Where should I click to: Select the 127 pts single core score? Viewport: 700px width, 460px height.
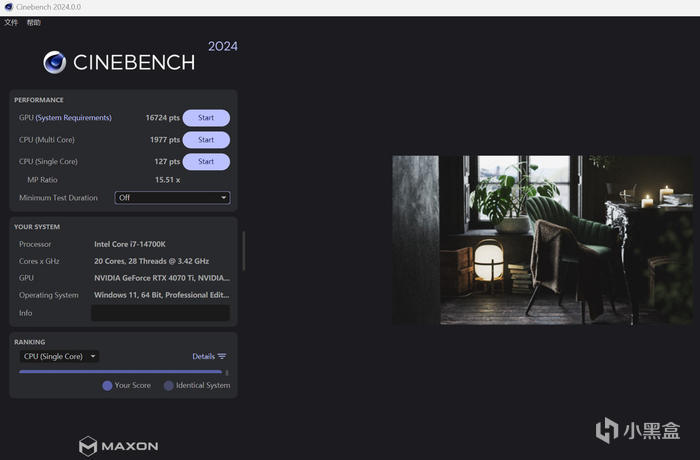[x=167, y=162]
